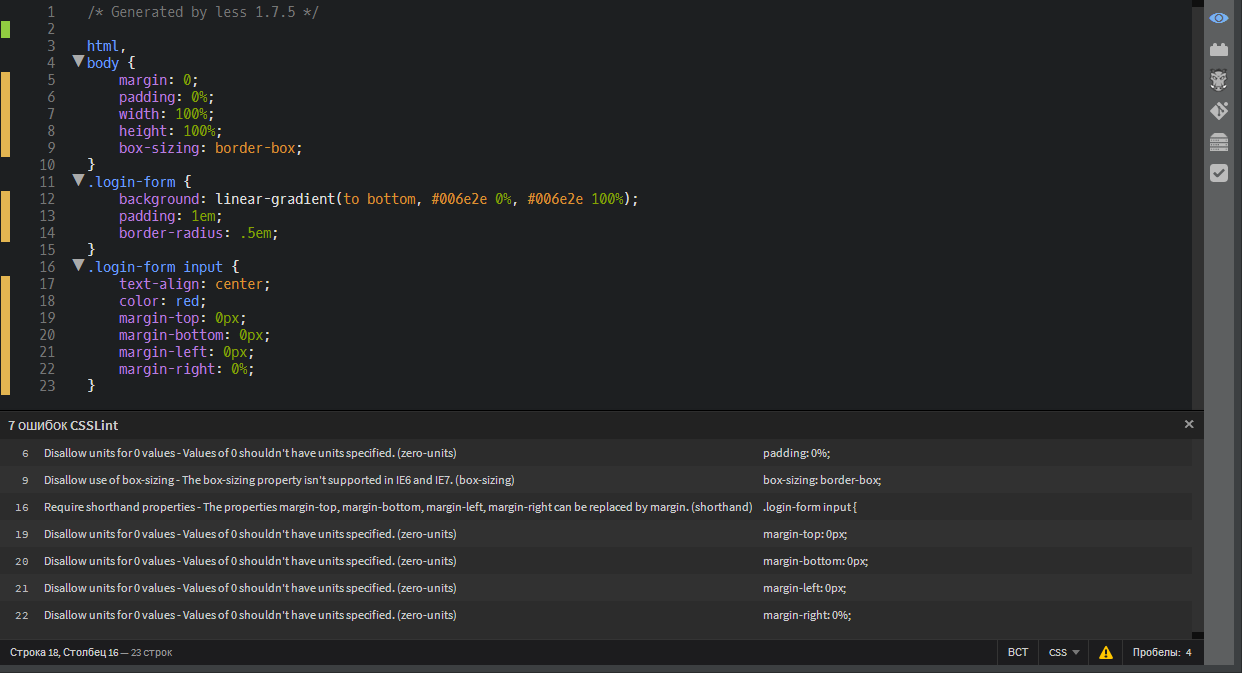Collapse the .login-form rule fold triangle
The height and width of the screenshot is (673, 1242).
[x=78, y=181]
